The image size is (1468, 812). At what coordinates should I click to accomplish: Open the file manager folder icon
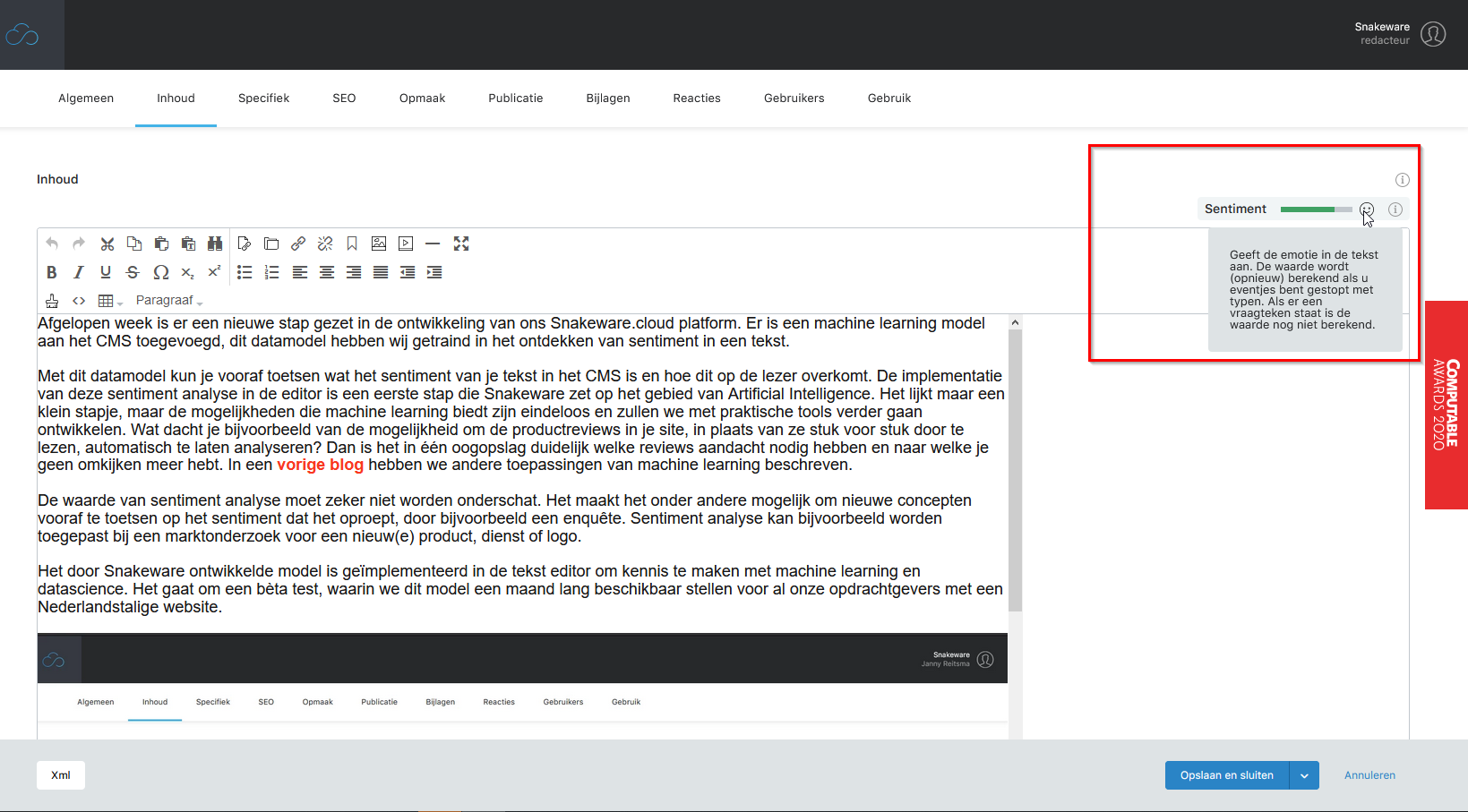(x=271, y=244)
